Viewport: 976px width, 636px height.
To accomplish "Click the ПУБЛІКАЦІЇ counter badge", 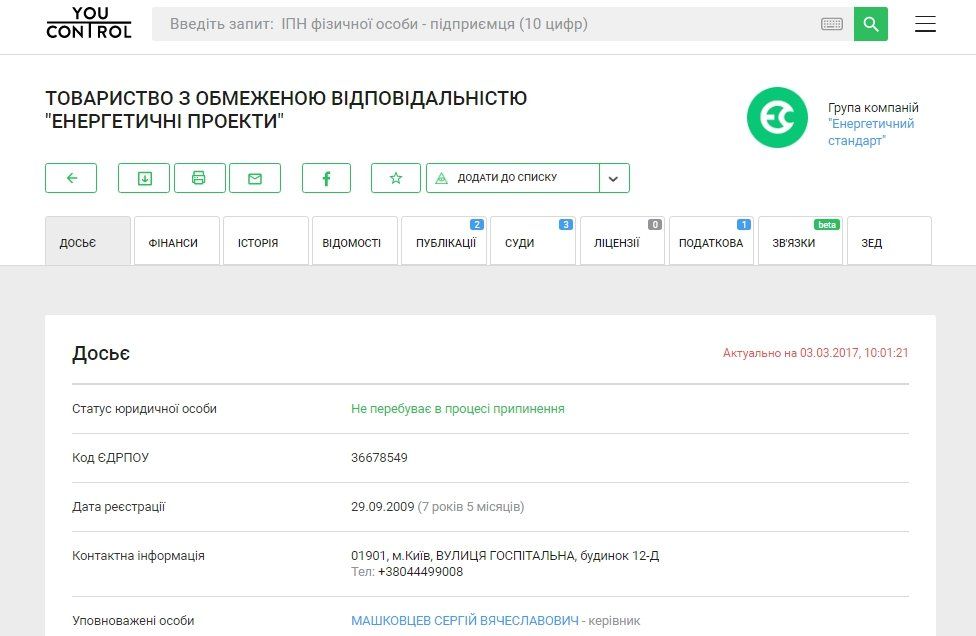I will point(478,225).
